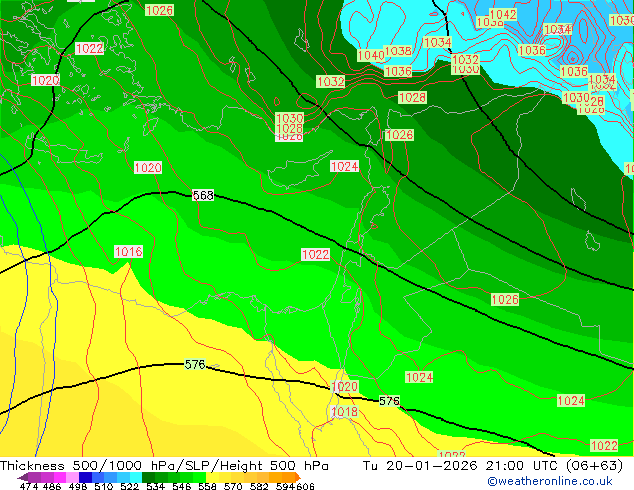Click the legend value 606
The image size is (634, 490).
(305, 486)
